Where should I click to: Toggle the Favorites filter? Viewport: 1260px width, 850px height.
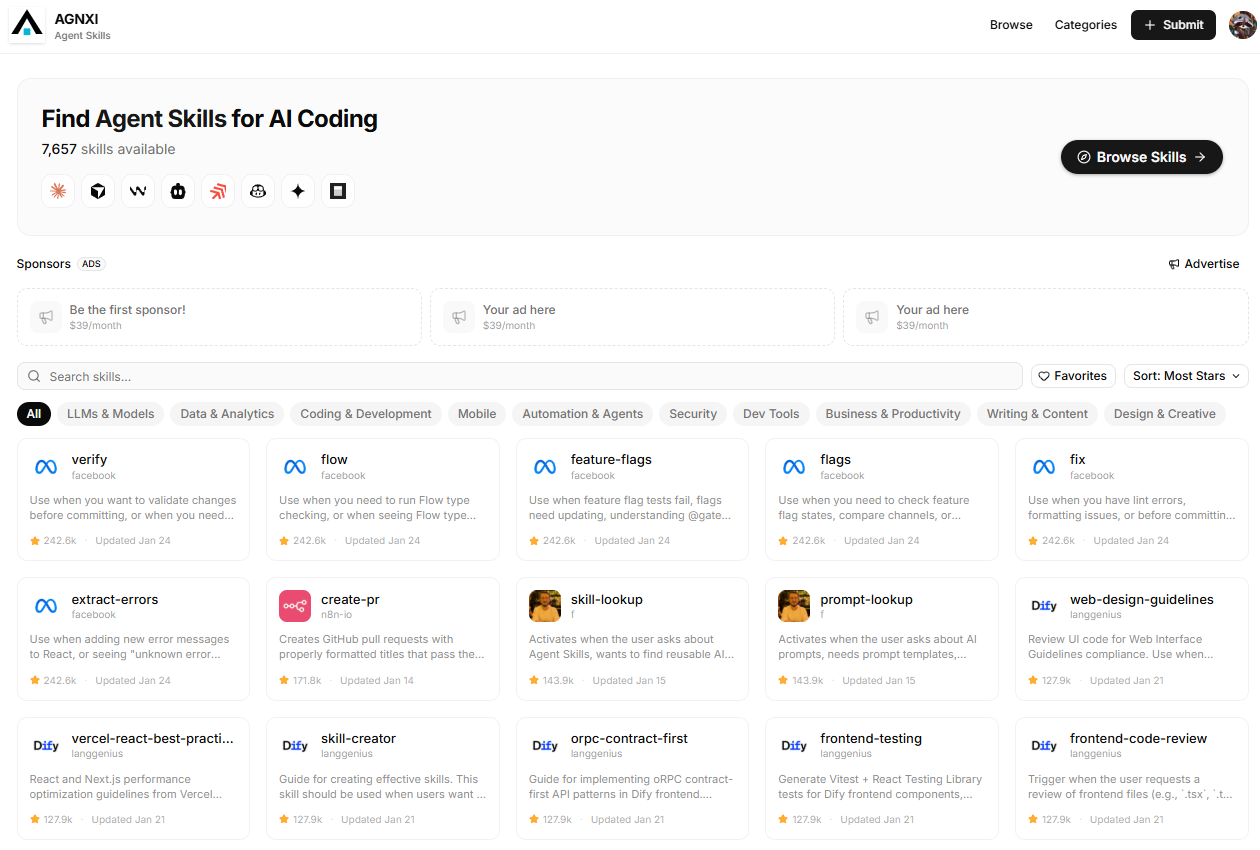coord(1073,375)
